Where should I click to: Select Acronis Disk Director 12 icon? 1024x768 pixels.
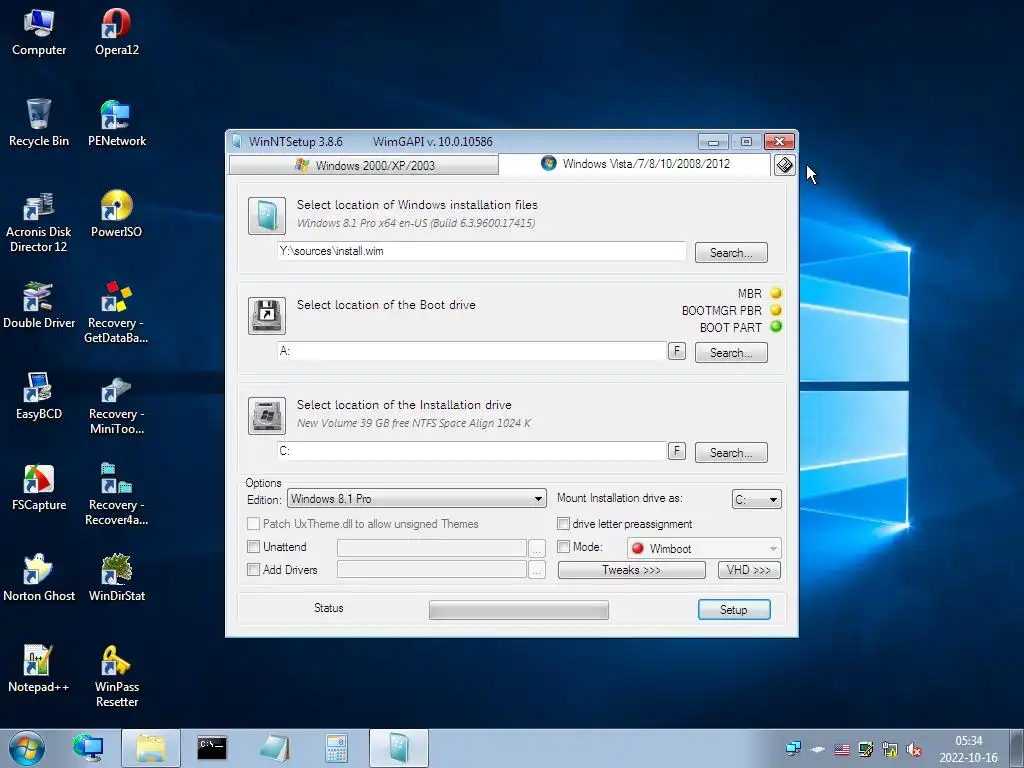[39, 222]
